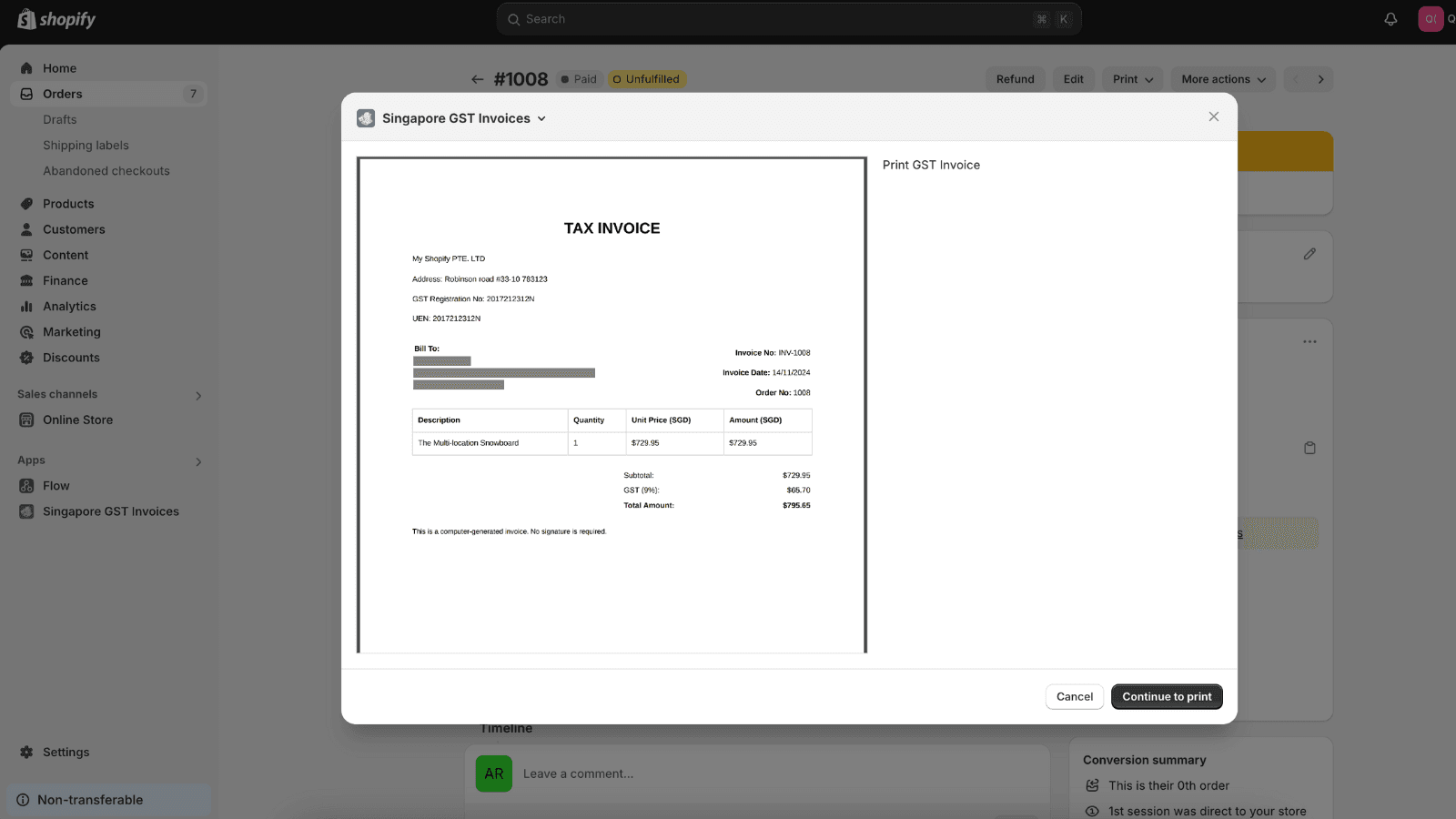Click the Settings gear in the sidebar

pyautogui.click(x=26, y=753)
